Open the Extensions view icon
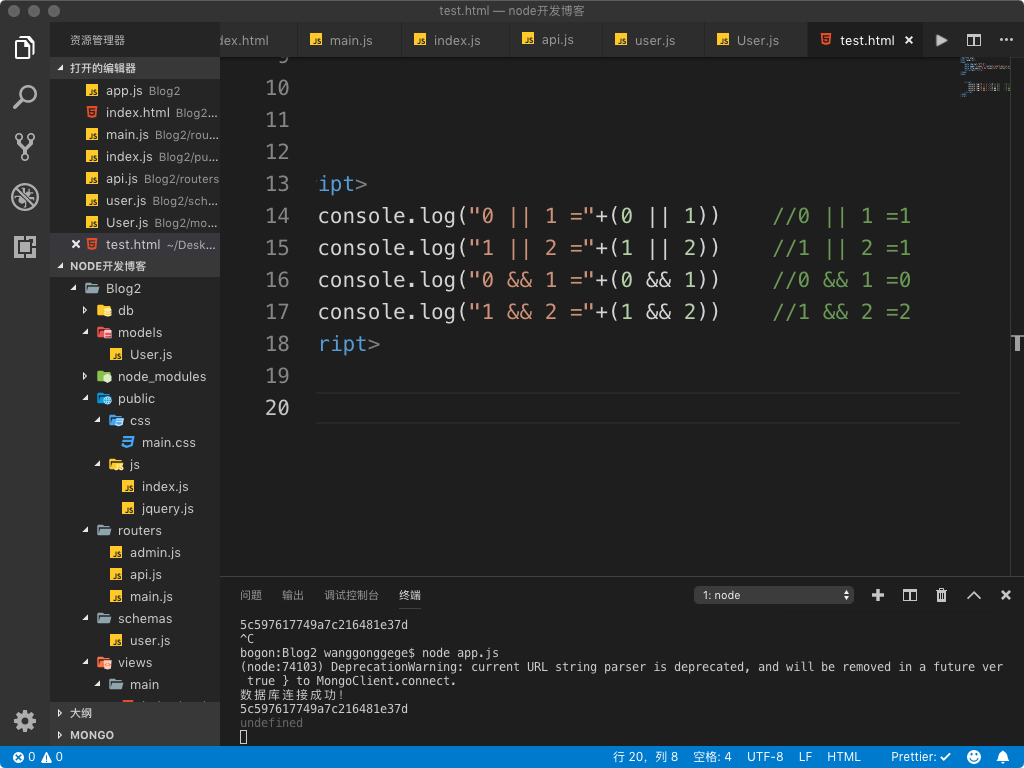Image resolution: width=1024 pixels, height=768 pixels. [x=25, y=247]
